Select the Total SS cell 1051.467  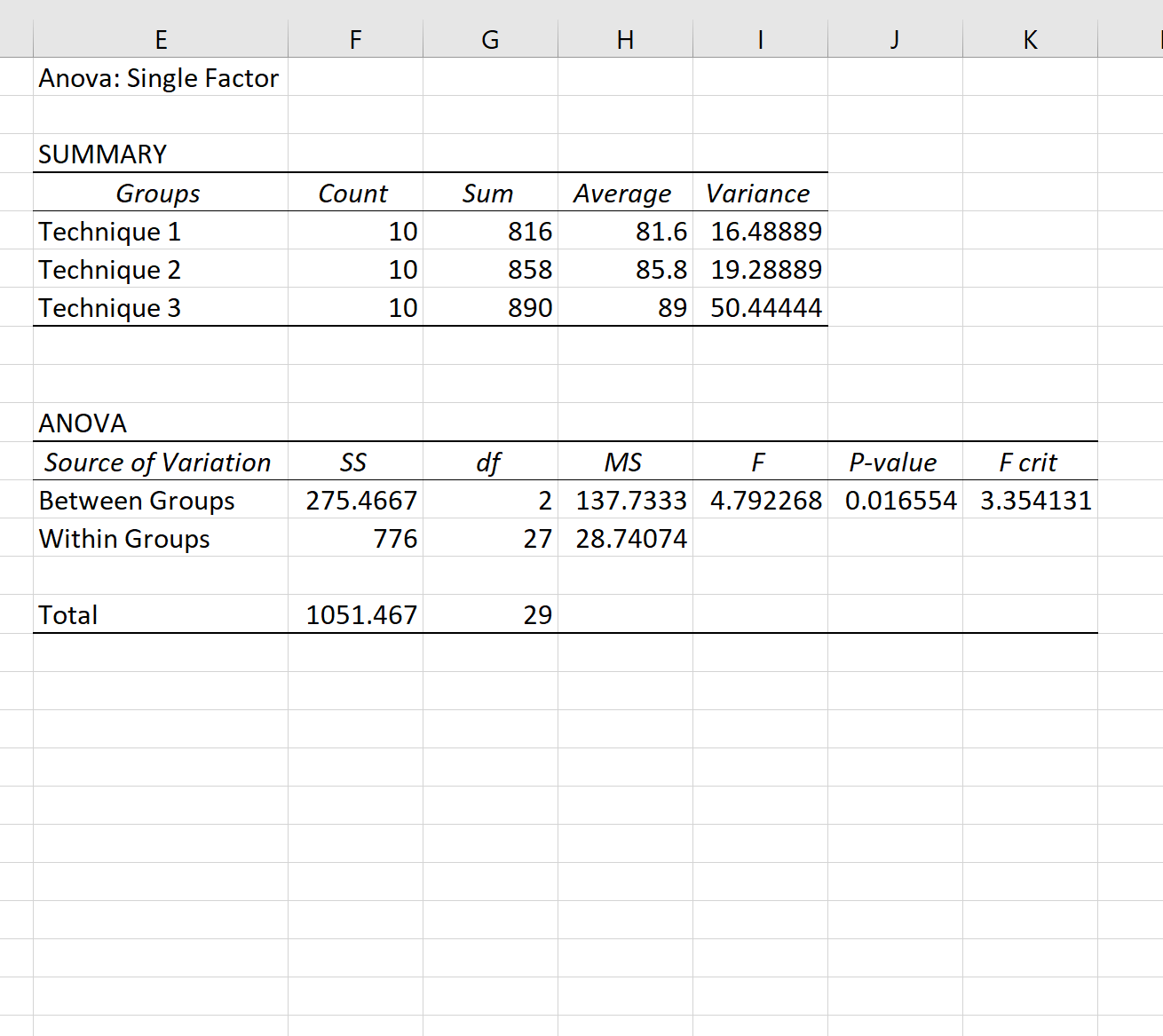(x=355, y=614)
